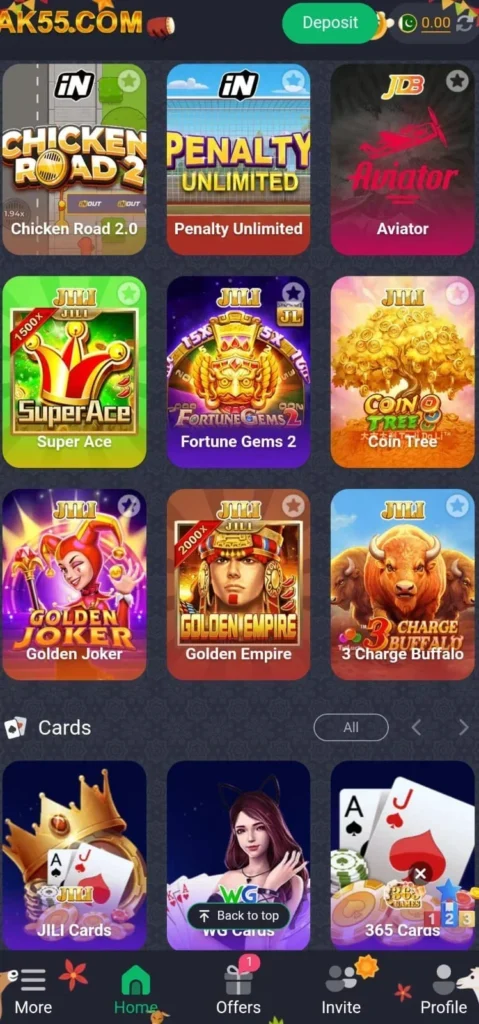Toggle favorite star on Golden Empire
479x1024 pixels.
(x=293, y=505)
